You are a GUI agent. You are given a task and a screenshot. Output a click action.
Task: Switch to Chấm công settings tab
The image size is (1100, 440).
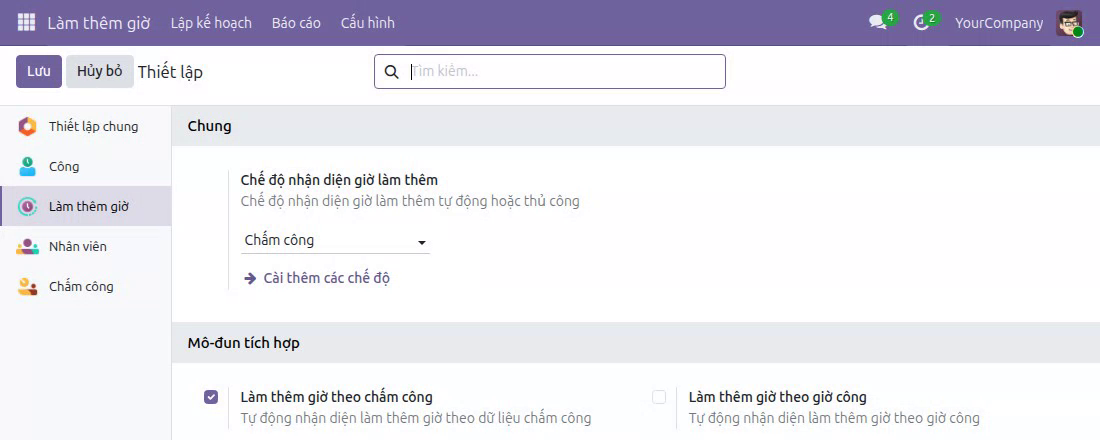[86, 287]
